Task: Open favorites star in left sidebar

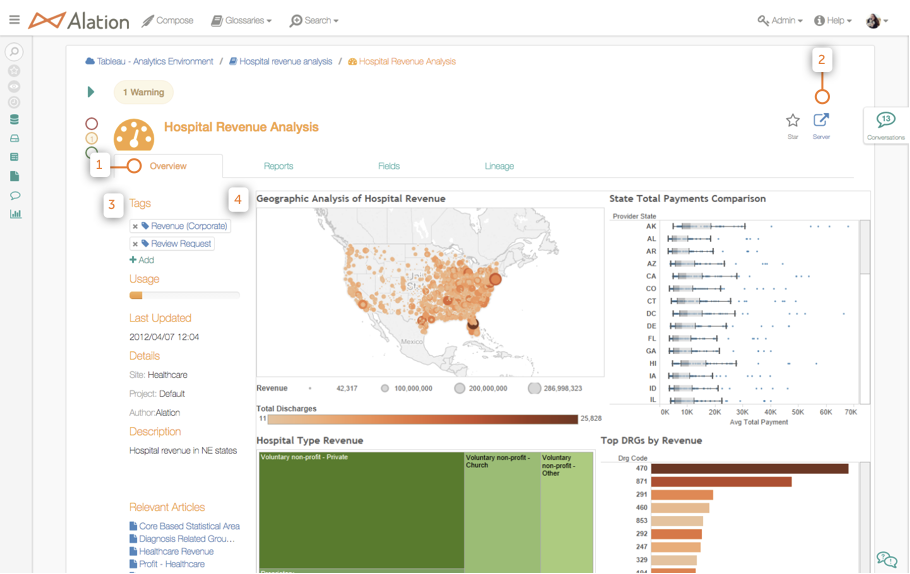Action: click(15, 71)
